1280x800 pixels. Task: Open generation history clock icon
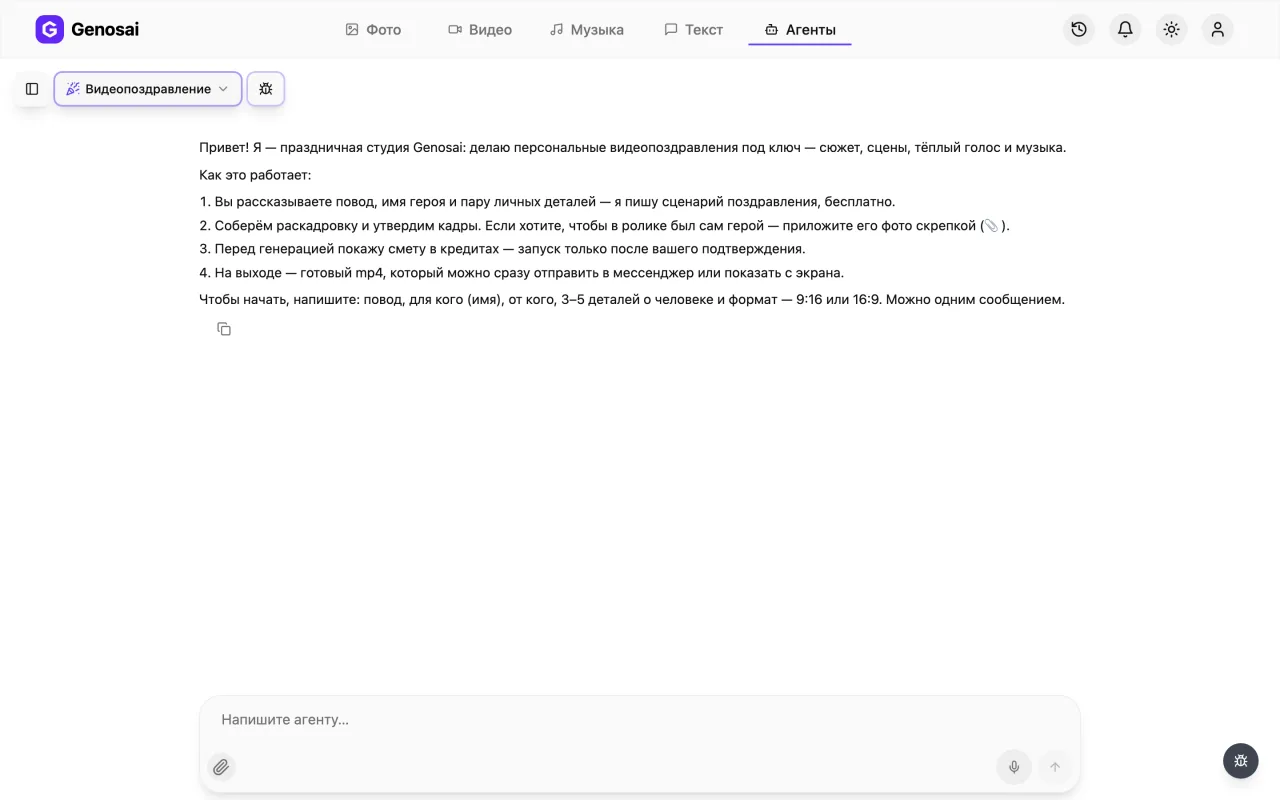(x=1079, y=30)
